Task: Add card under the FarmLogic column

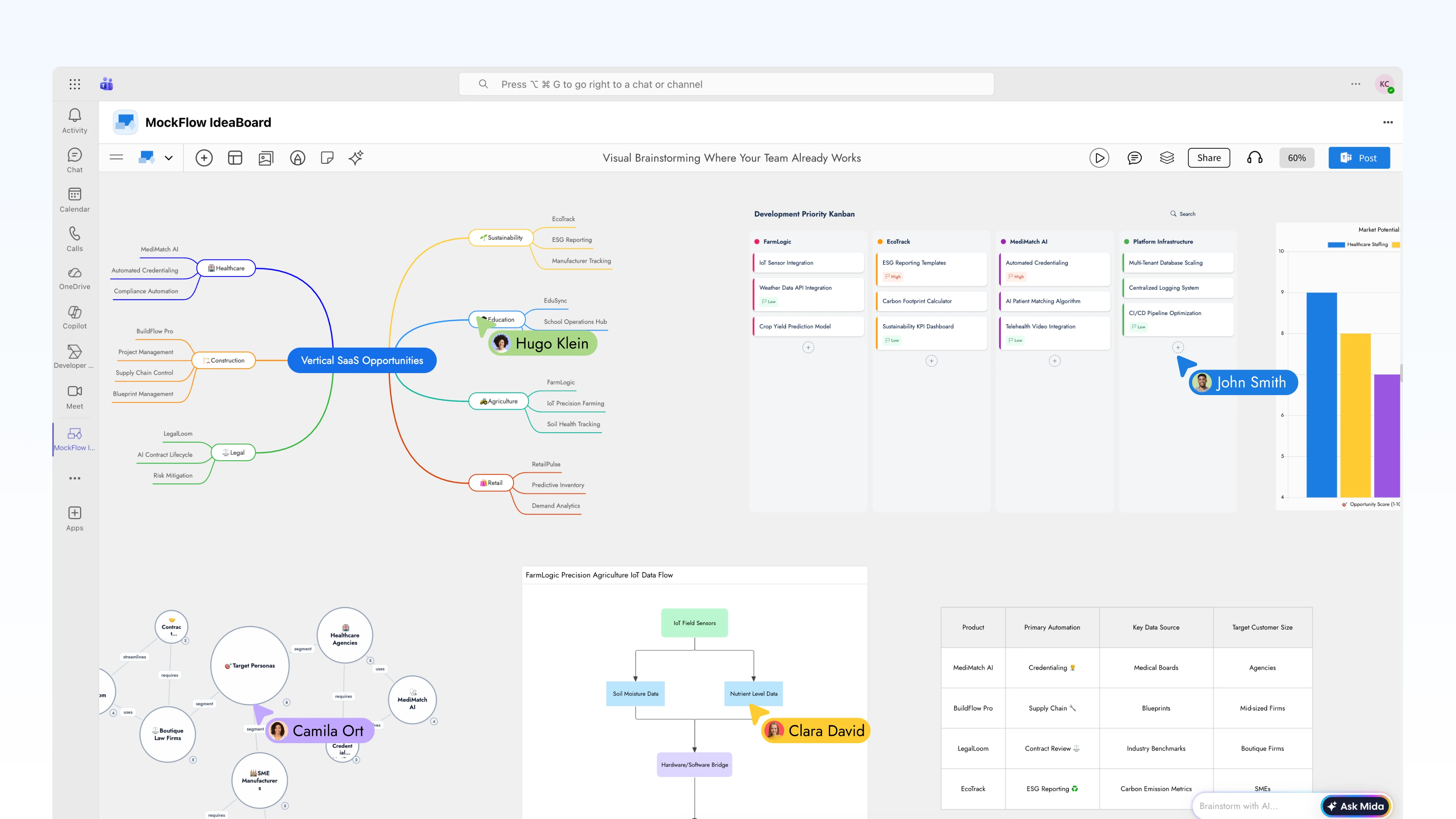Action: (x=808, y=348)
